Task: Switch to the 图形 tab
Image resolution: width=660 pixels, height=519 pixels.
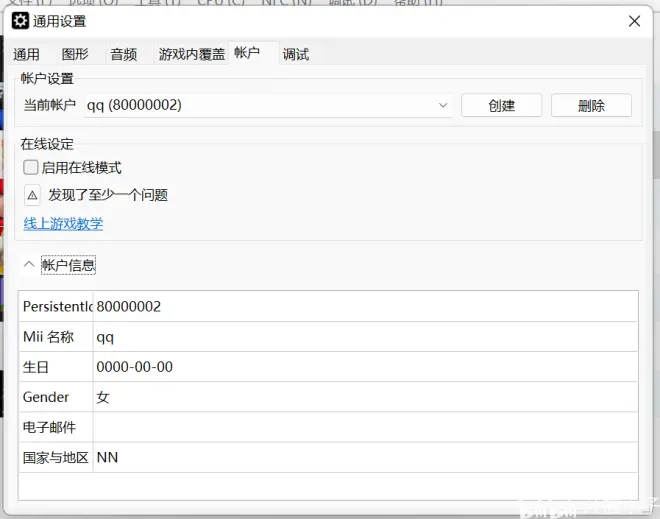Action: (x=75, y=54)
